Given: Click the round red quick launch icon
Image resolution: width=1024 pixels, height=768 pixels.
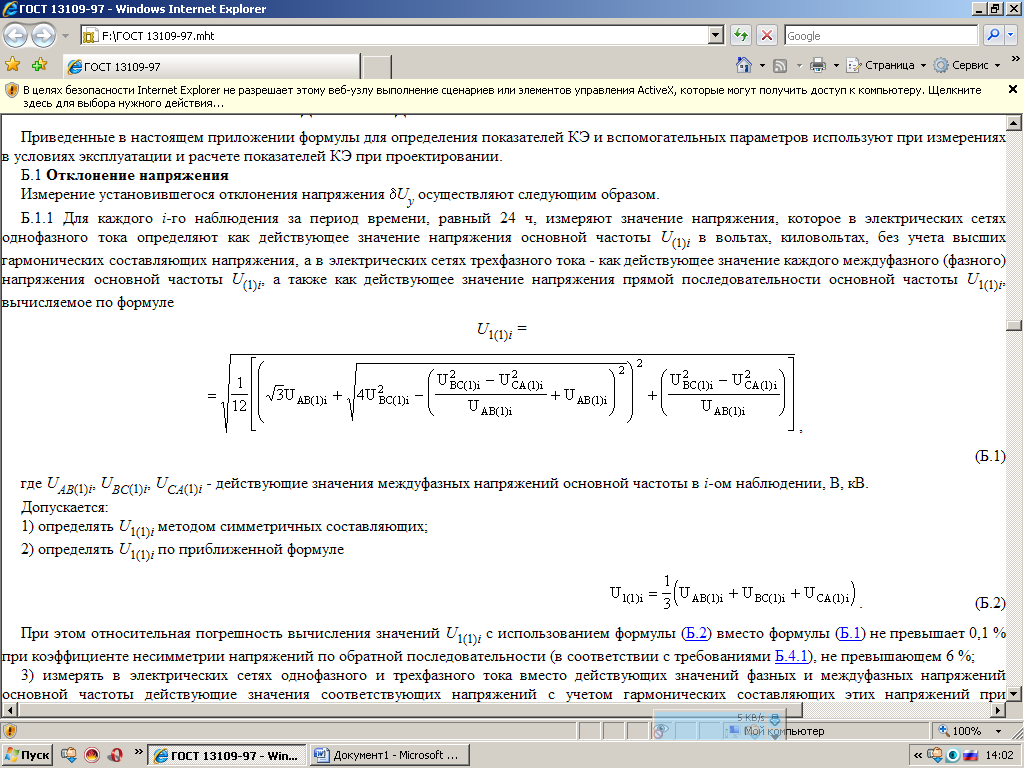Looking at the screenshot, I should [92, 755].
